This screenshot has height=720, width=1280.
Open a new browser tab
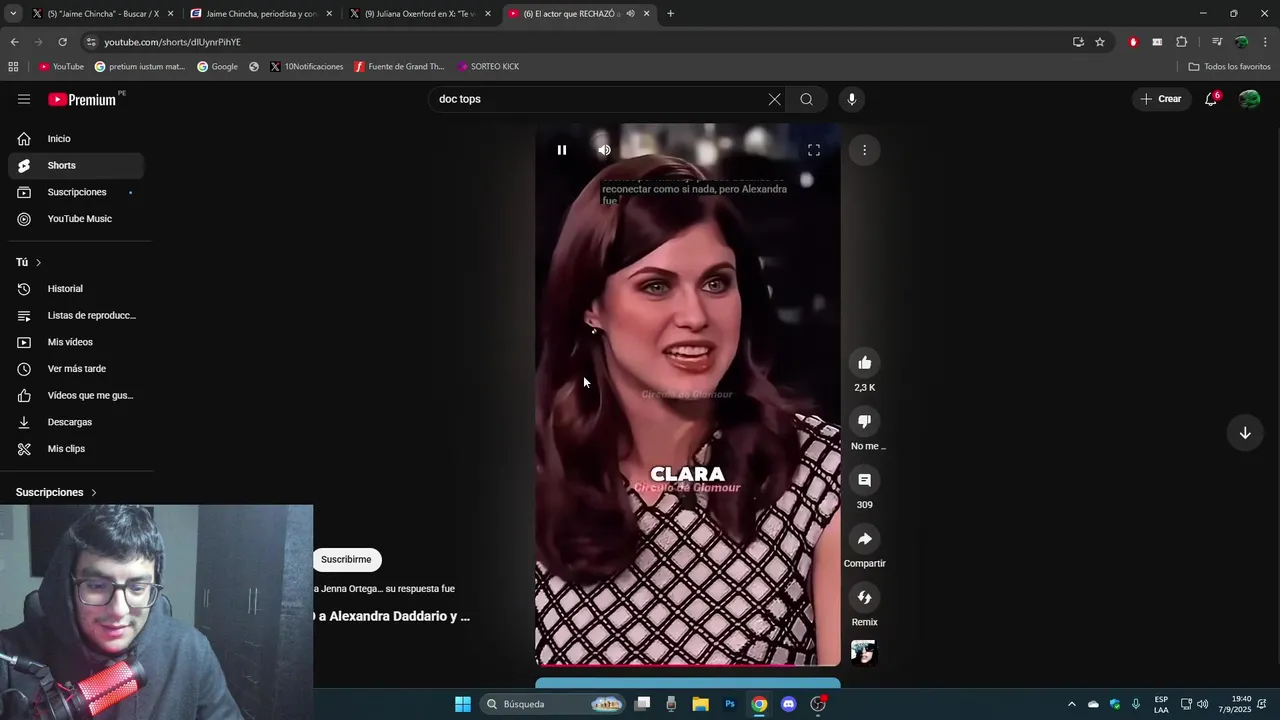click(670, 14)
